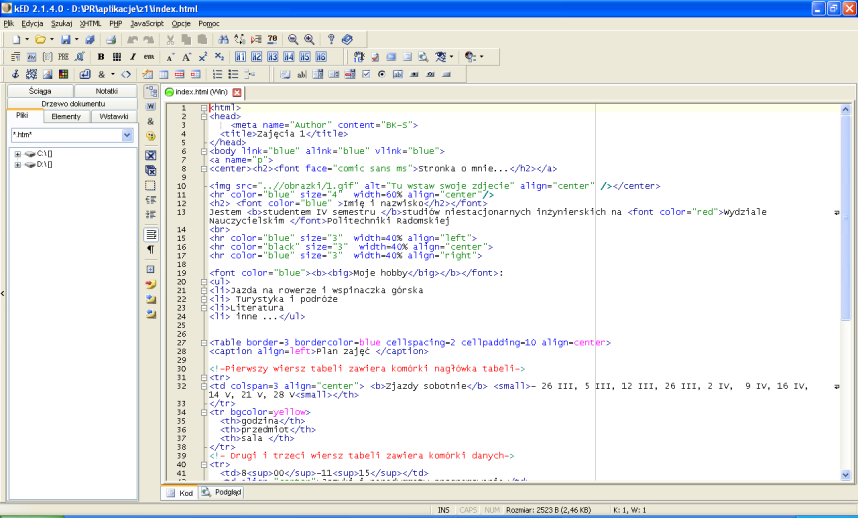The height and width of the screenshot is (518, 858).
Task: Open the Edycja menu
Action: click(x=32, y=24)
